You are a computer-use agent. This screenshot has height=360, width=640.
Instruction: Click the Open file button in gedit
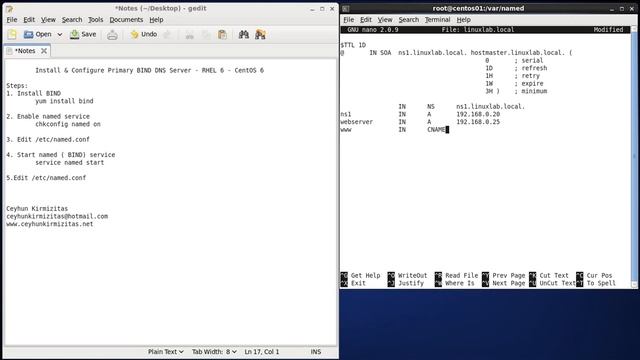[38, 35]
